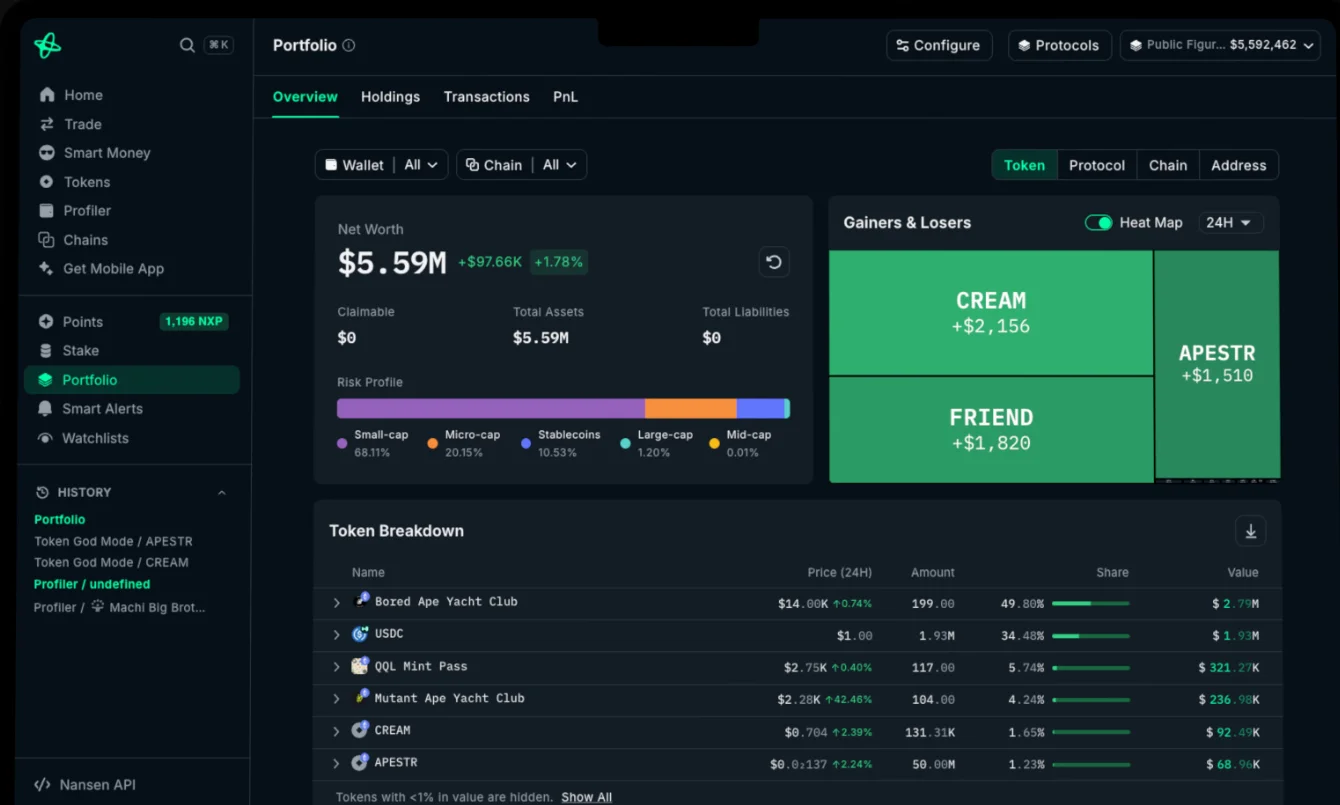1340x805 pixels.
Task: Switch to the PnL tab
Action: coord(566,97)
